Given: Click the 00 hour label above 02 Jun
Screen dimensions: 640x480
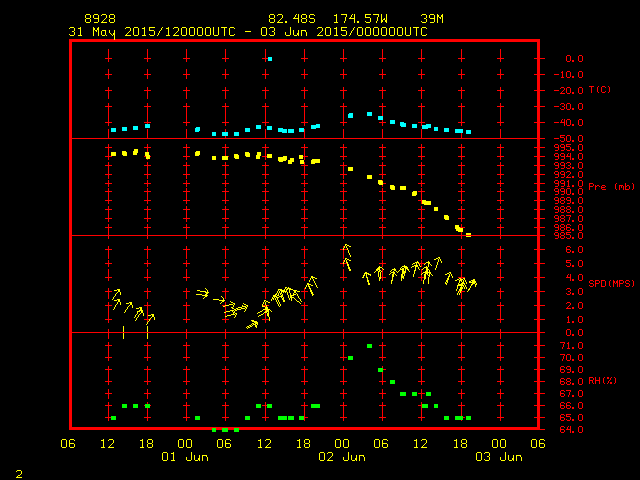Looking at the screenshot, I should coord(342,444).
